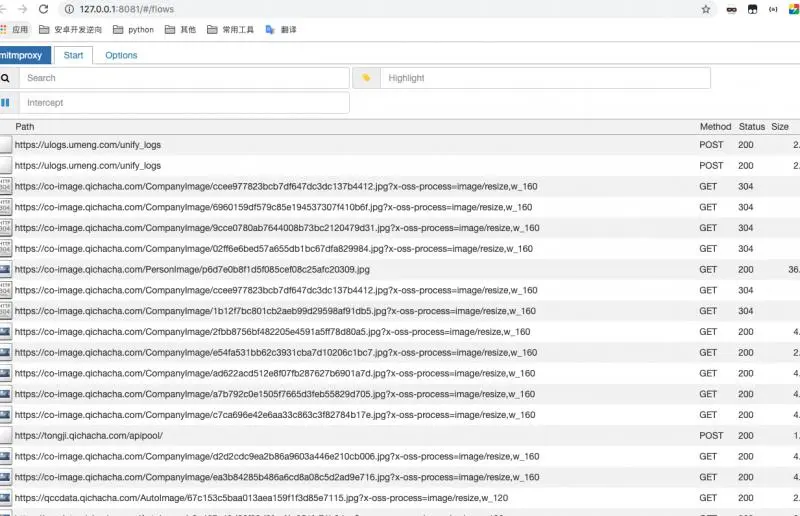Sort flows by Method column header
The image size is (800, 516).
click(x=715, y=127)
